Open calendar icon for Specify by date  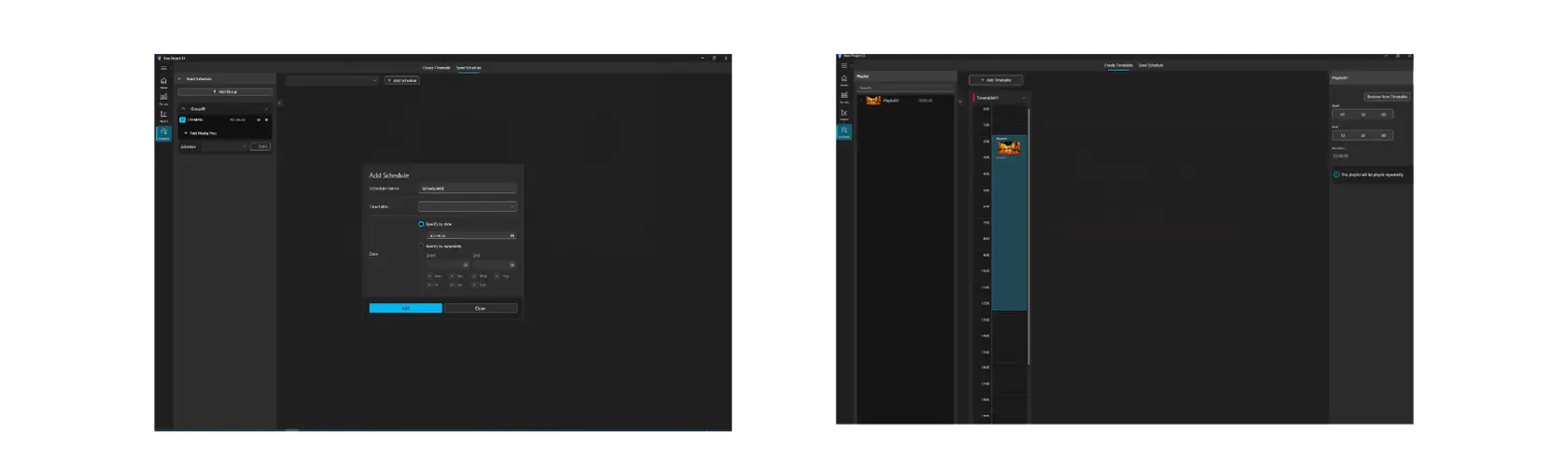[511, 235]
